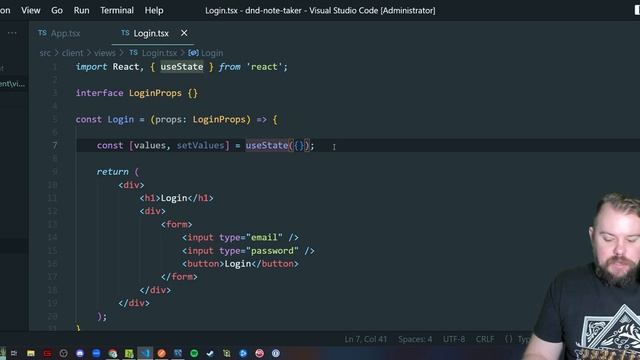Open the sidebar more actions ellipsis

tap(12, 33)
